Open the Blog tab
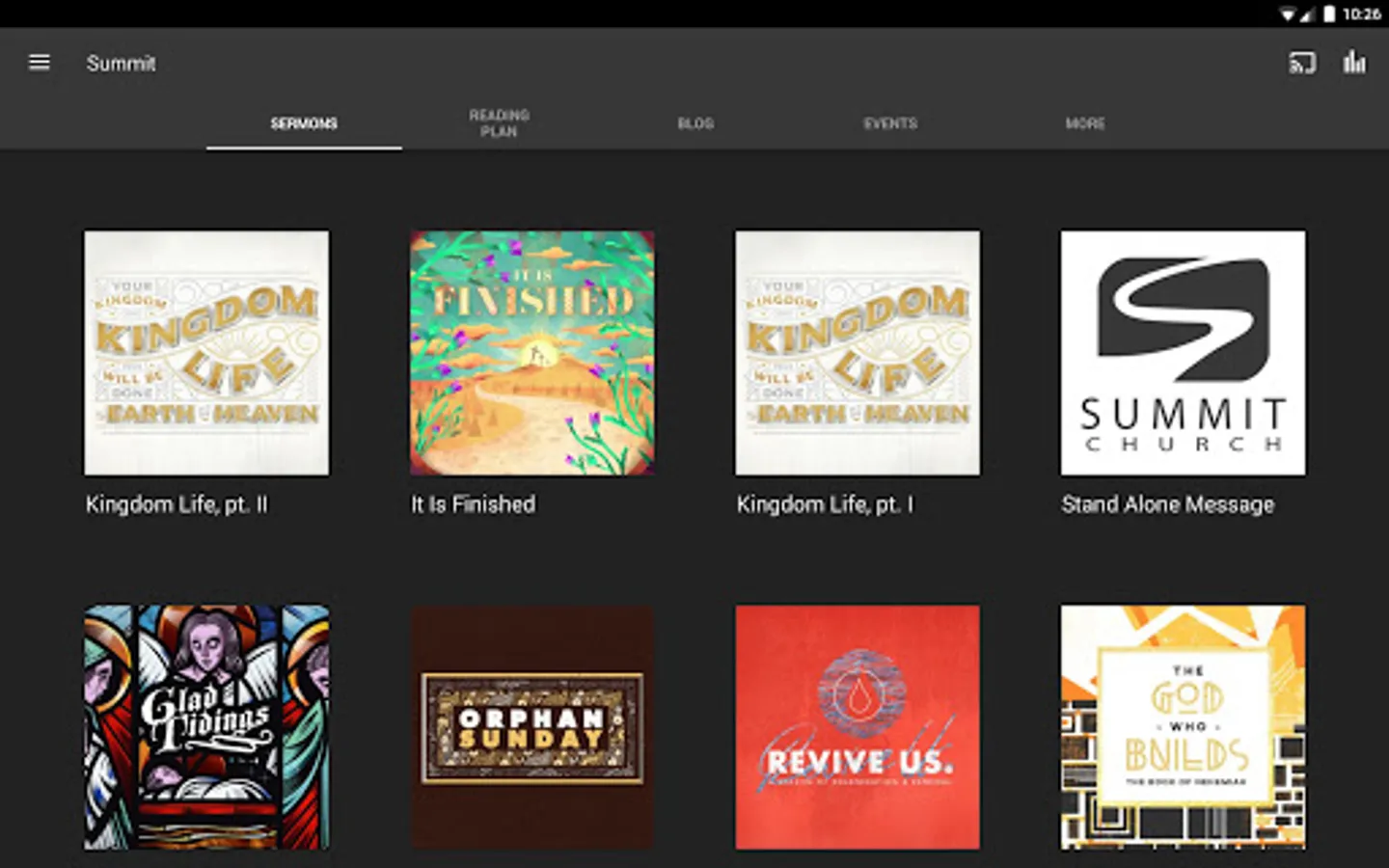1389x868 pixels. 695,123
